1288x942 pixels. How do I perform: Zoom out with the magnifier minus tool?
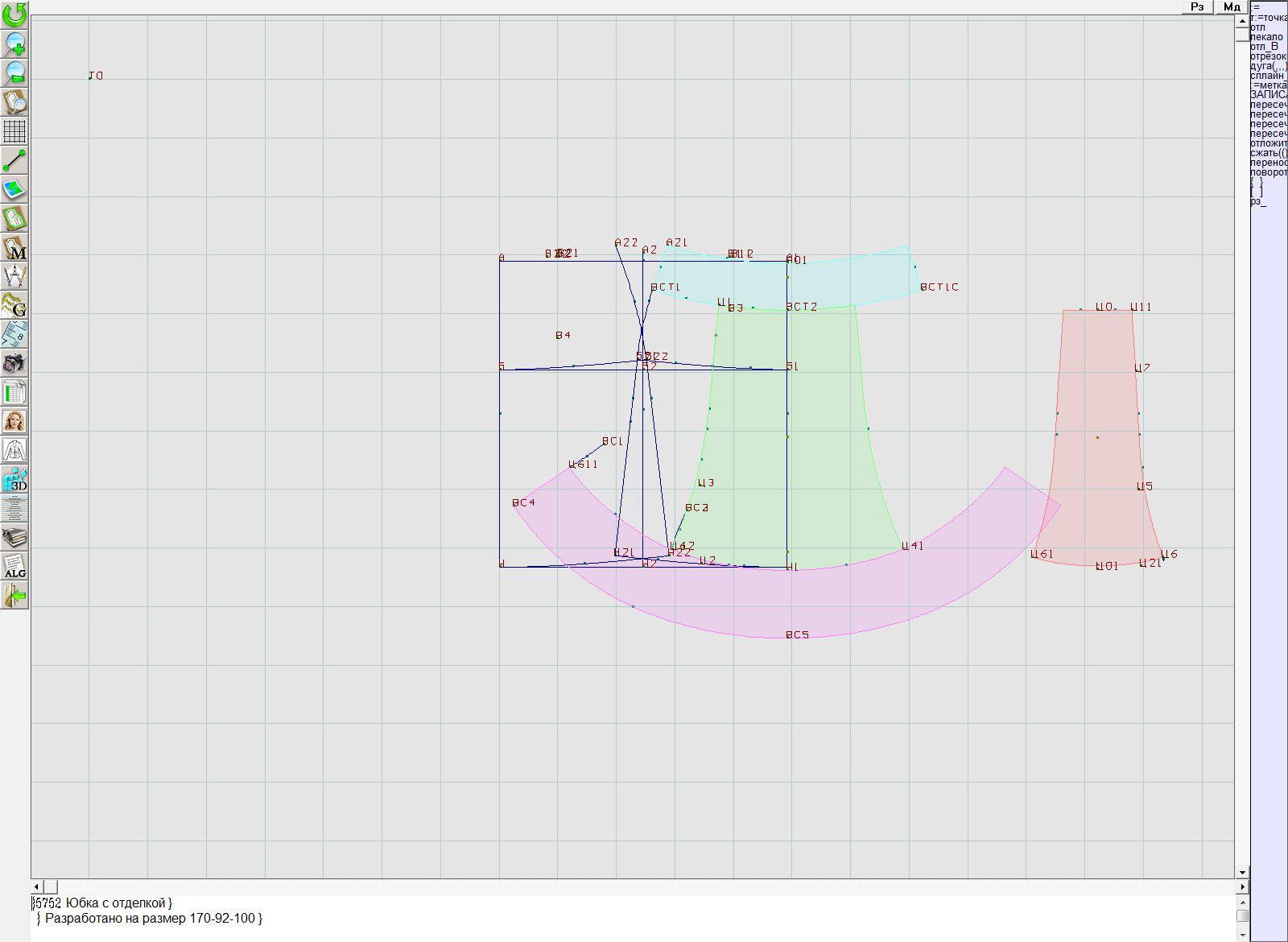tap(14, 72)
